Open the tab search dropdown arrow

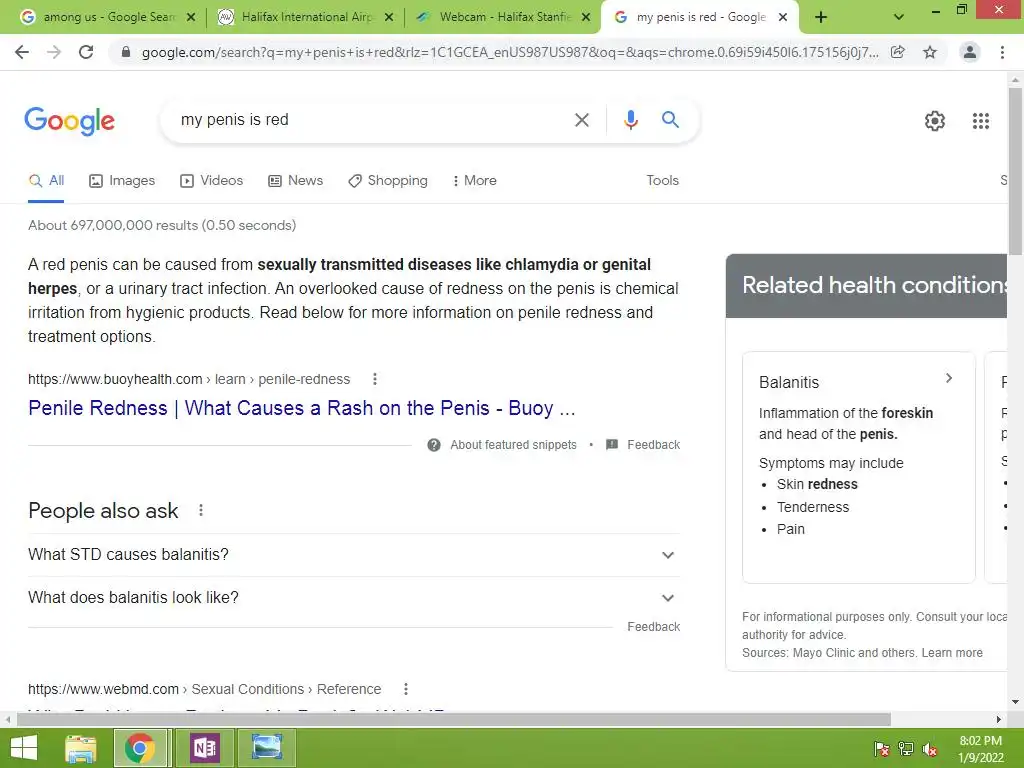(899, 17)
